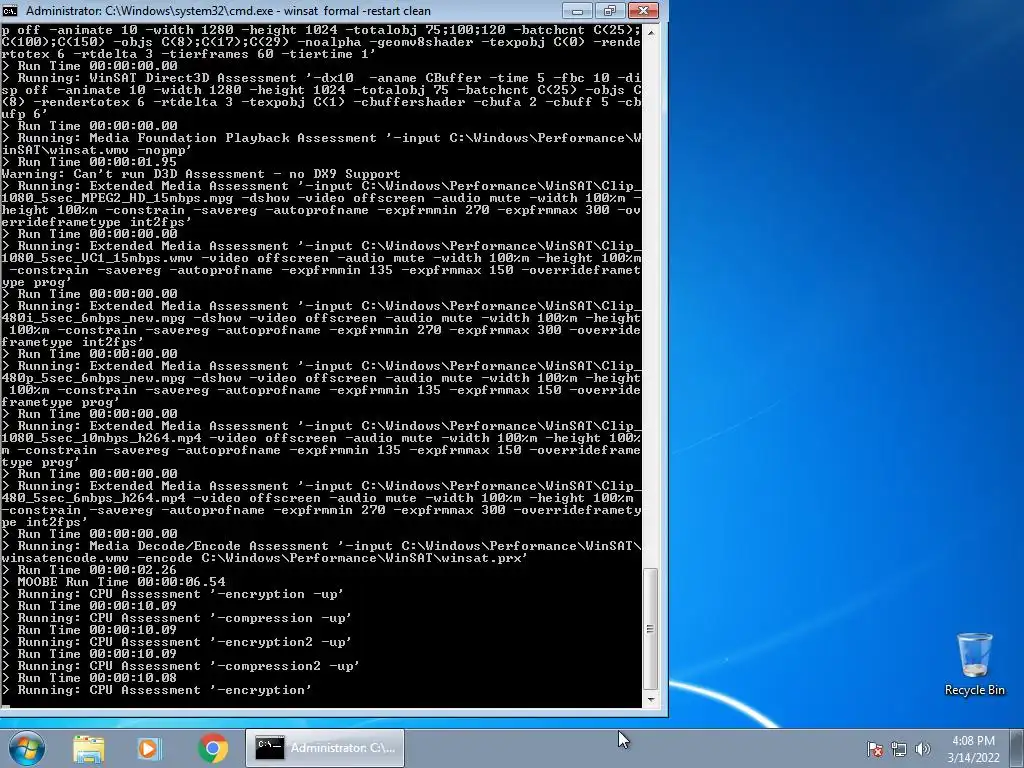Click the 'Run Time 00:00:02.26' line
Viewport: 1024px width, 768px height.
89,570
